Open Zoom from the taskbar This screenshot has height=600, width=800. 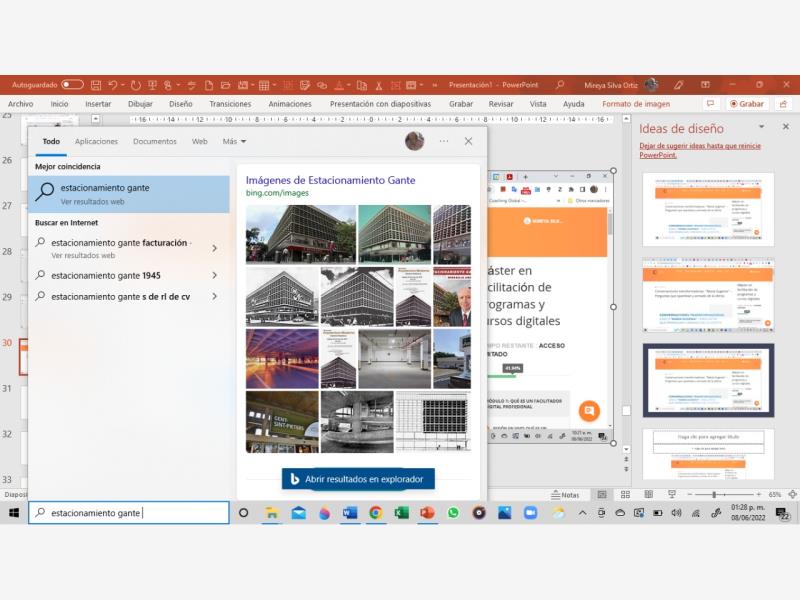point(531,513)
